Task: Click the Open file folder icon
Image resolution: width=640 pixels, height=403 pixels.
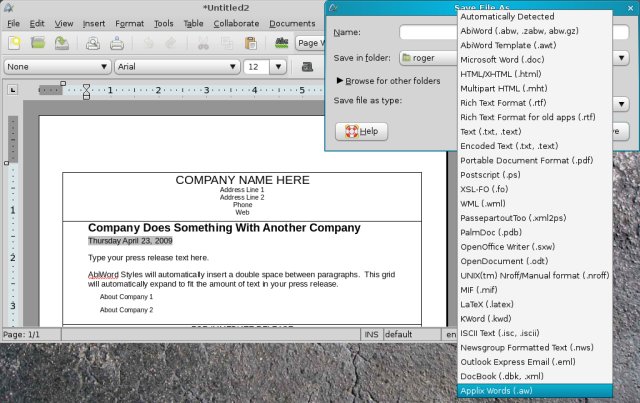Action: pyautogui.click(x=38, y=43)
